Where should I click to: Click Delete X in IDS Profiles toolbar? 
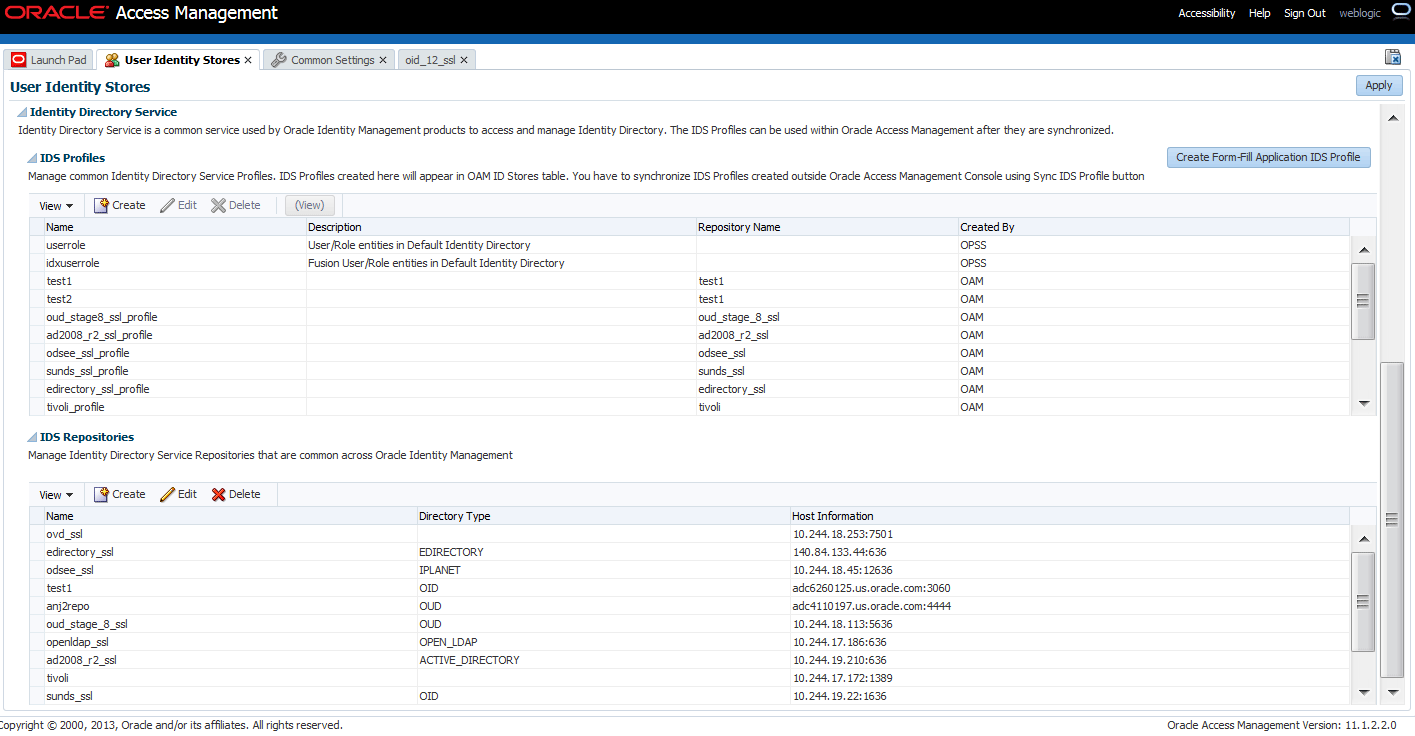coord(218,205)
